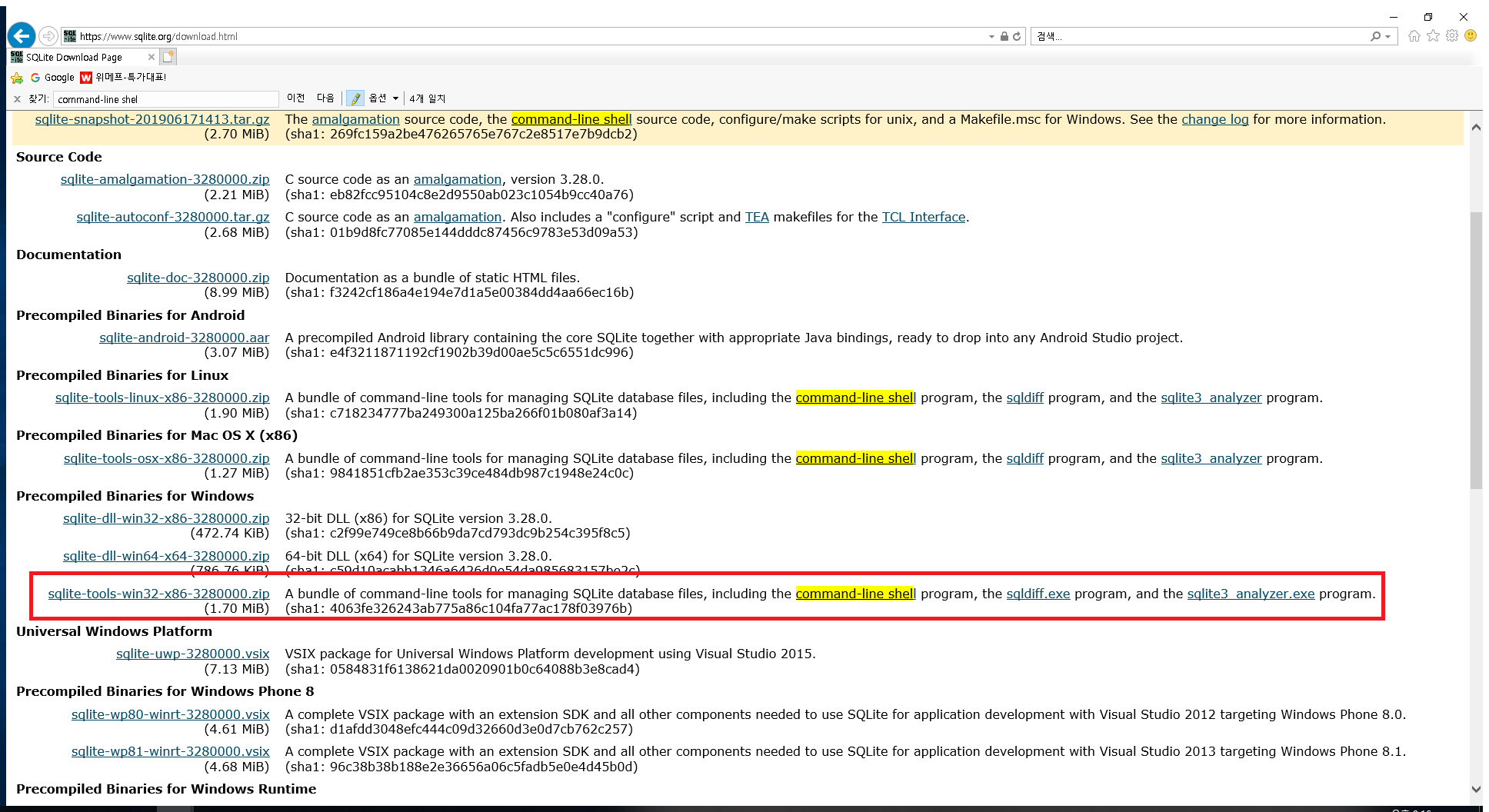Open the amalgamation link in the snapshot row
The height and width of the screenshot is (812, 1489).
355,119
